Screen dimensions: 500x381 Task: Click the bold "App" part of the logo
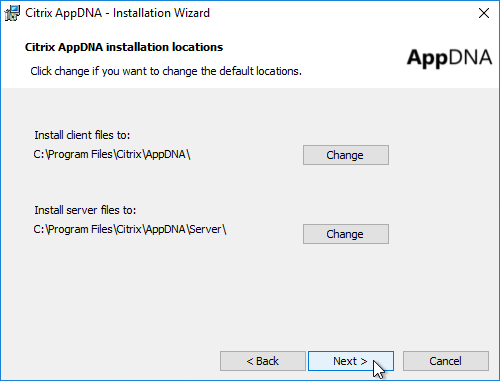pyautogui.click(x=427, y=58)
